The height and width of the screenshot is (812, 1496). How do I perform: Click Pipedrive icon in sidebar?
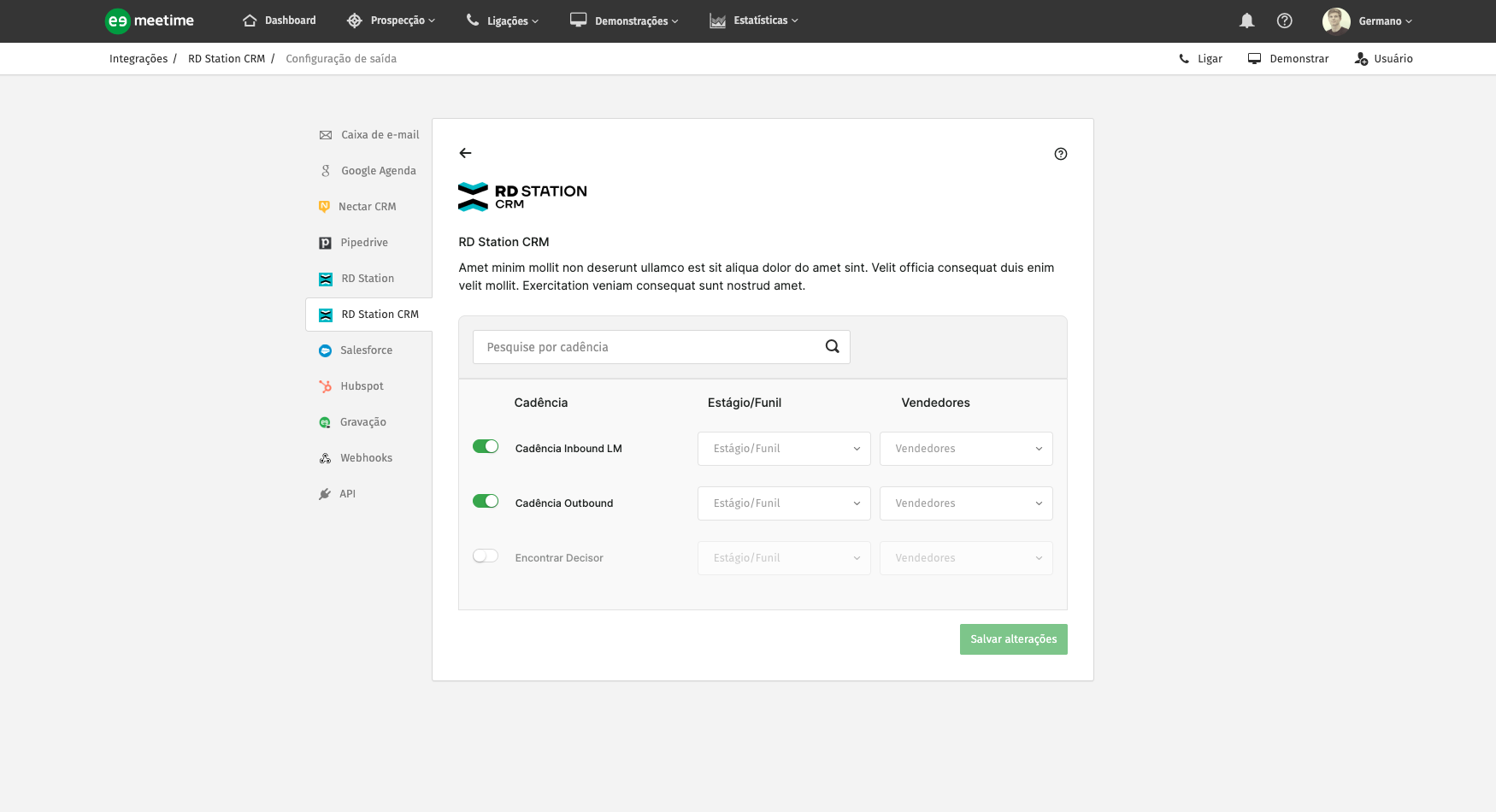pos(325,243)
